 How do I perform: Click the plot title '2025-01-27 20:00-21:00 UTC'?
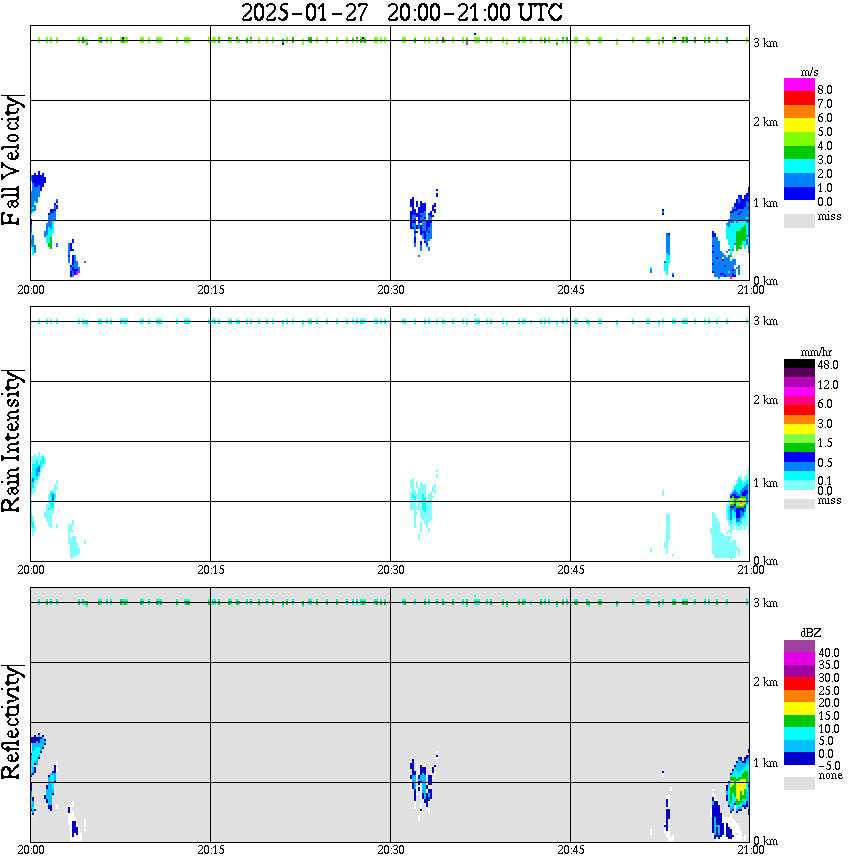[402, 12]
